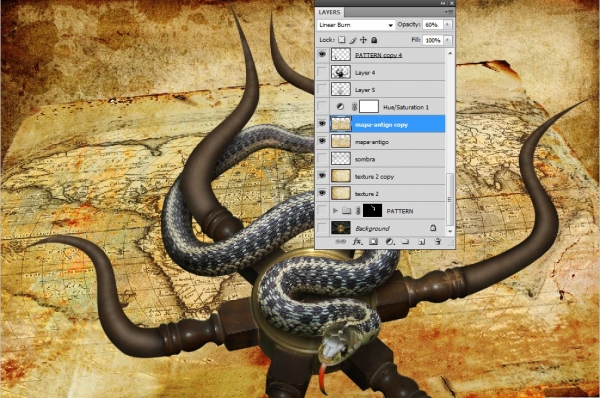
Task: Show the Hue/Saturation 1 layer
Action: (x=322, y=107)
